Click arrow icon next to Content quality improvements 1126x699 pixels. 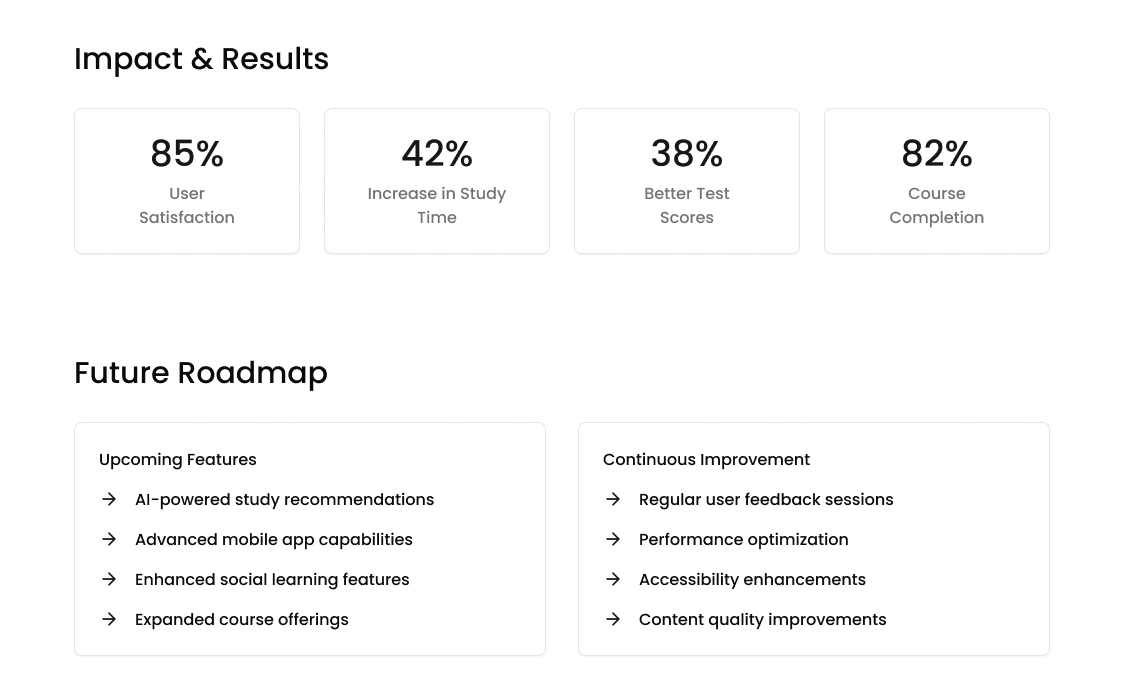(613, 619)
